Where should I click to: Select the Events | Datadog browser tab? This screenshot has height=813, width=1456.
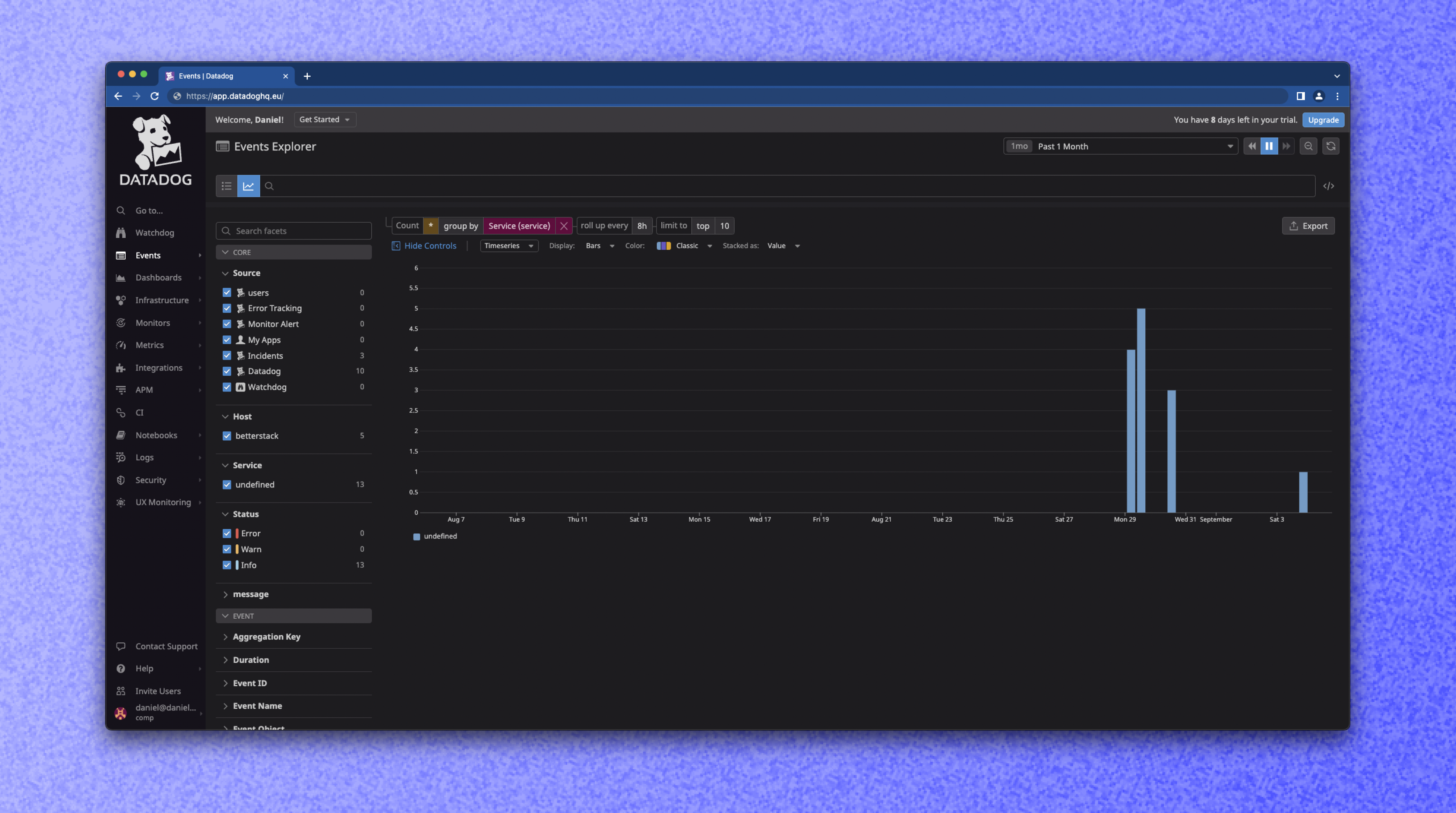[x=226, y=76]
